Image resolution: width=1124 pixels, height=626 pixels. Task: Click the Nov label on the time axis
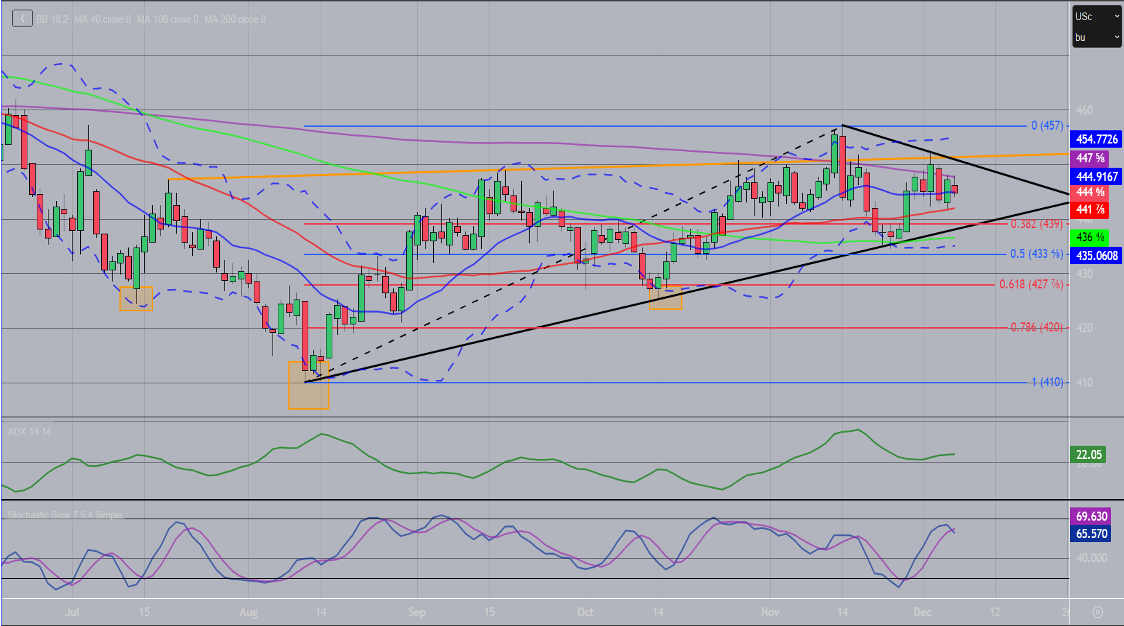click(x=769, y=609)
